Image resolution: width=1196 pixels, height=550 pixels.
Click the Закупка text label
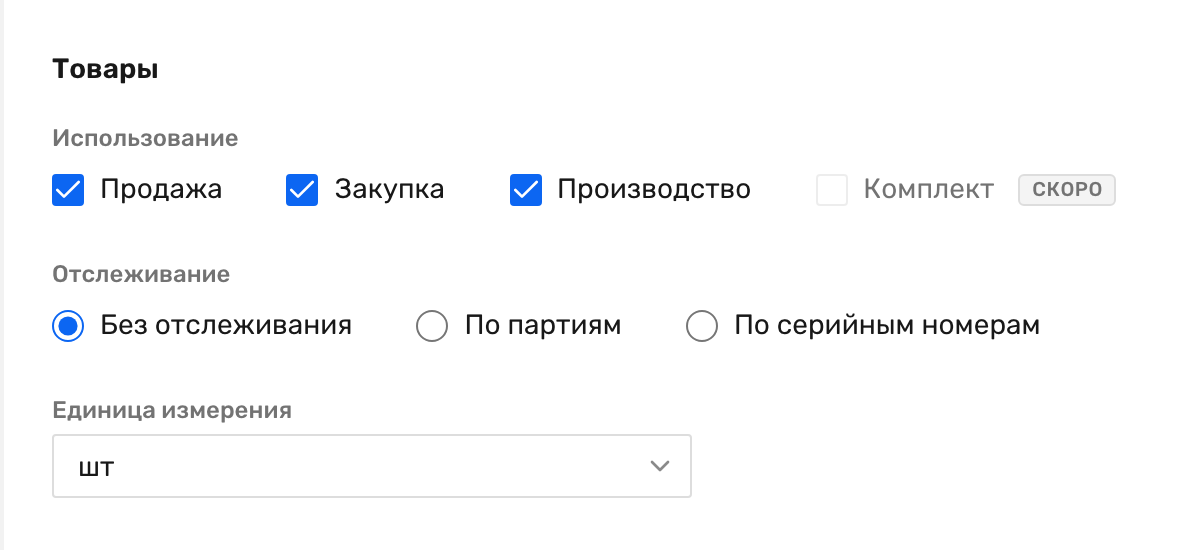[x=389, y=189]
